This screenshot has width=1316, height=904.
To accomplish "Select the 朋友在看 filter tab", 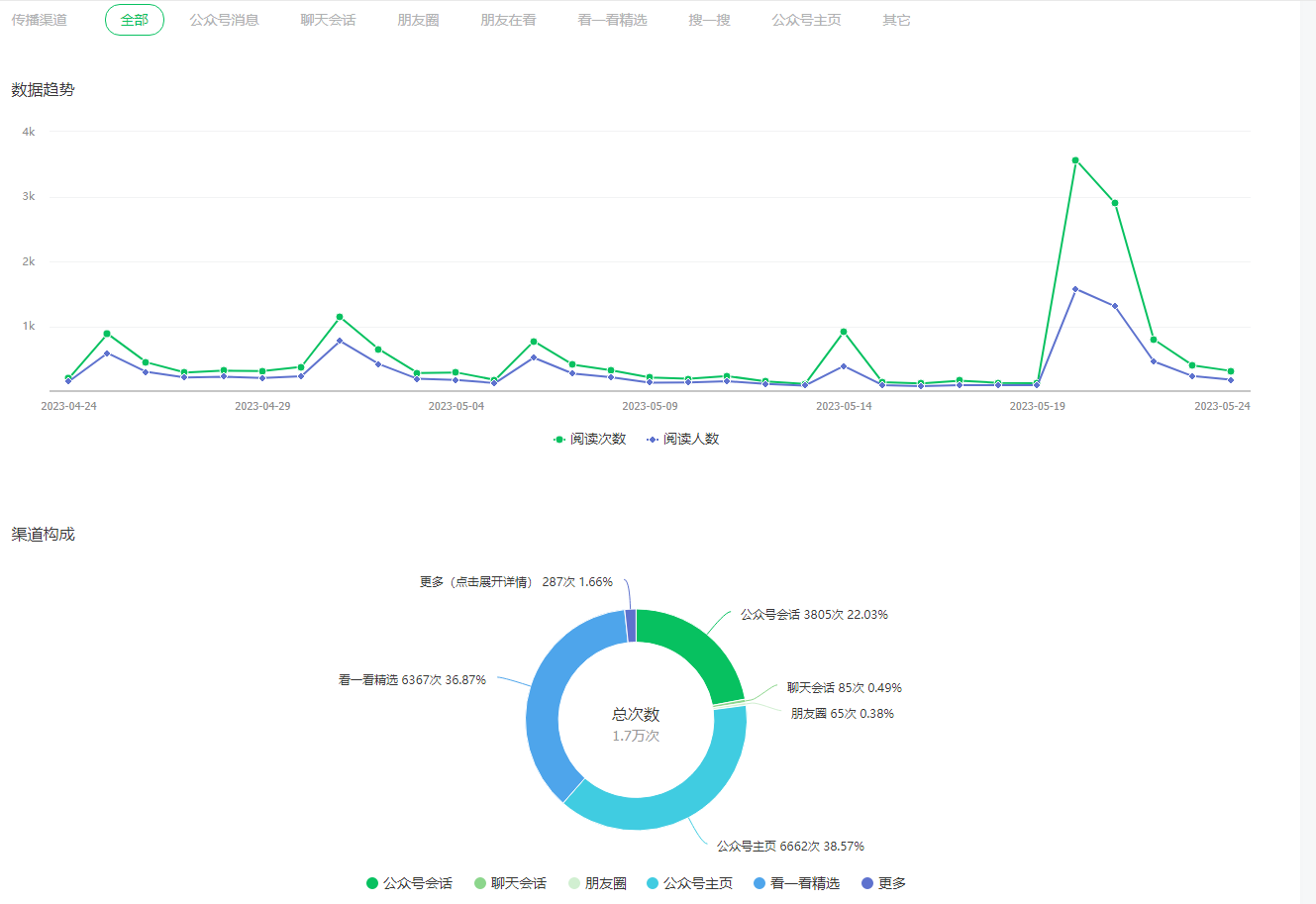I will click(508, 20).
